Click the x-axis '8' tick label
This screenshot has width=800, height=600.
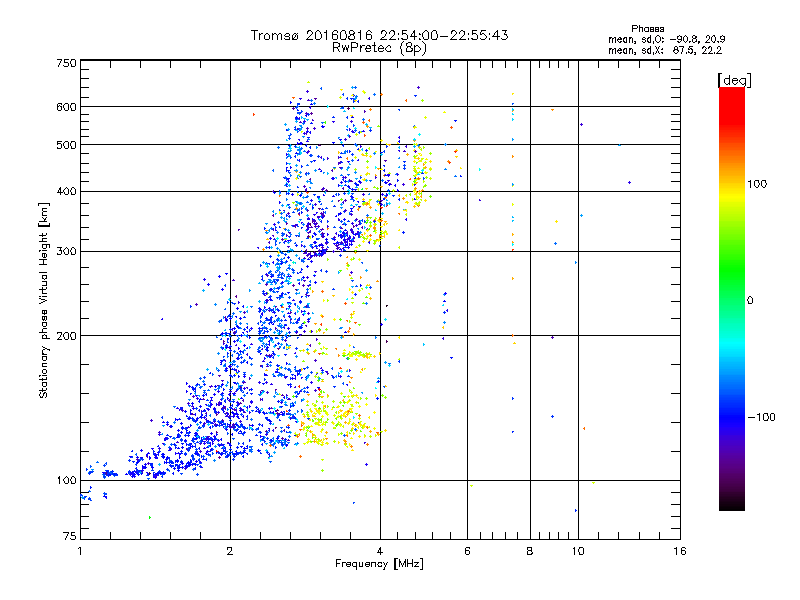530,551
